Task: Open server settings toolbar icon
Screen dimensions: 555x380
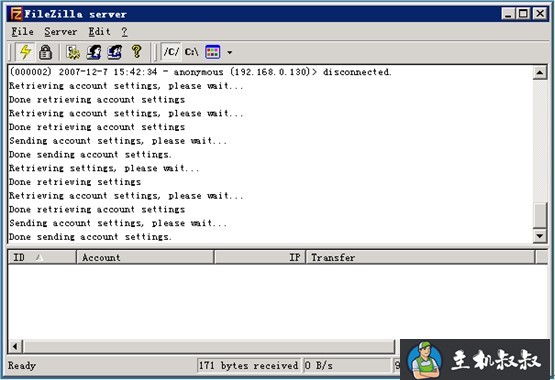Action: tap(73, 52)
